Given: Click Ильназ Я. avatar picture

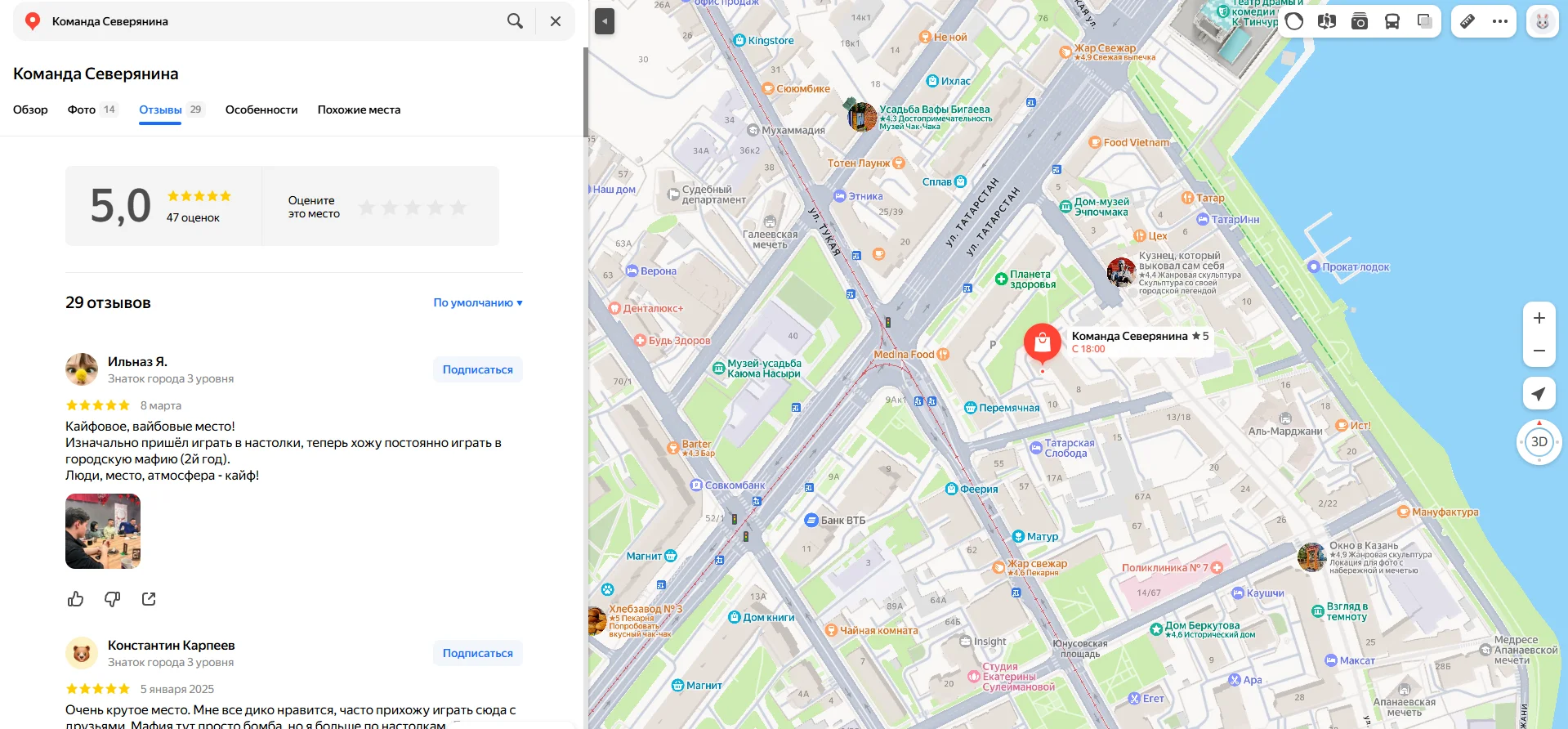Looking at the screenshot, I should click(x=82, y=369).
